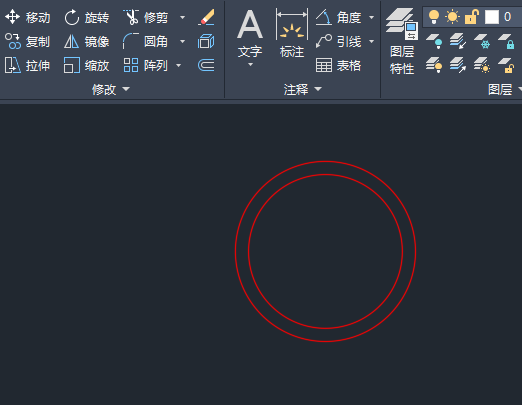Click the white layer color swatch
Image resolution: width=522 pixels, height=405 pixels.
tap(492, 17)
